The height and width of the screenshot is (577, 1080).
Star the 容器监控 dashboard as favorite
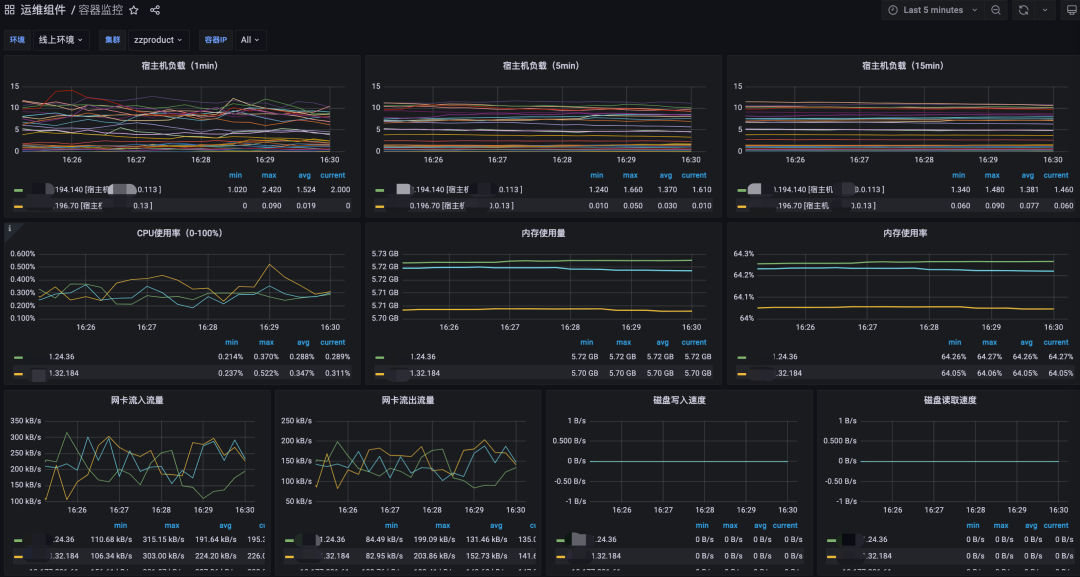coord(134,10)
